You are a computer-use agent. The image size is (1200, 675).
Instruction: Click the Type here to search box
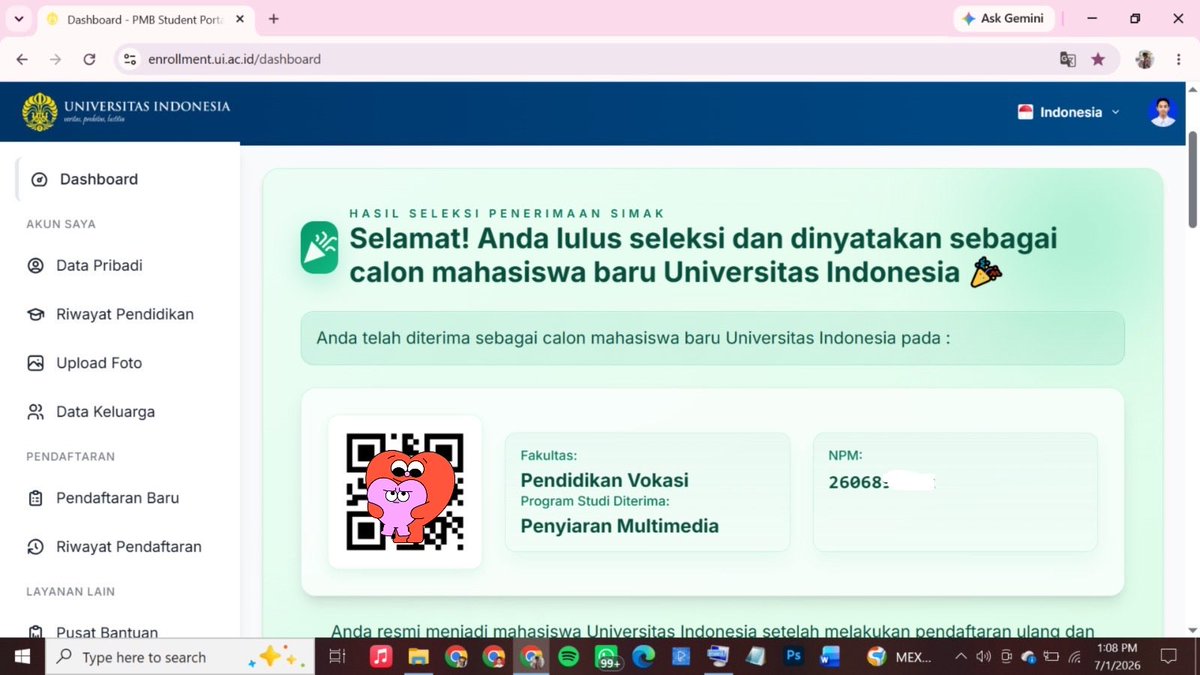coord(180,657)
